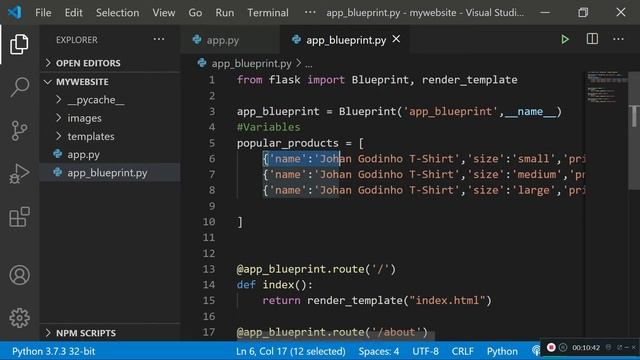Open the Extensions view
Screen dimensions: 640x360
(x=19, y=217)
